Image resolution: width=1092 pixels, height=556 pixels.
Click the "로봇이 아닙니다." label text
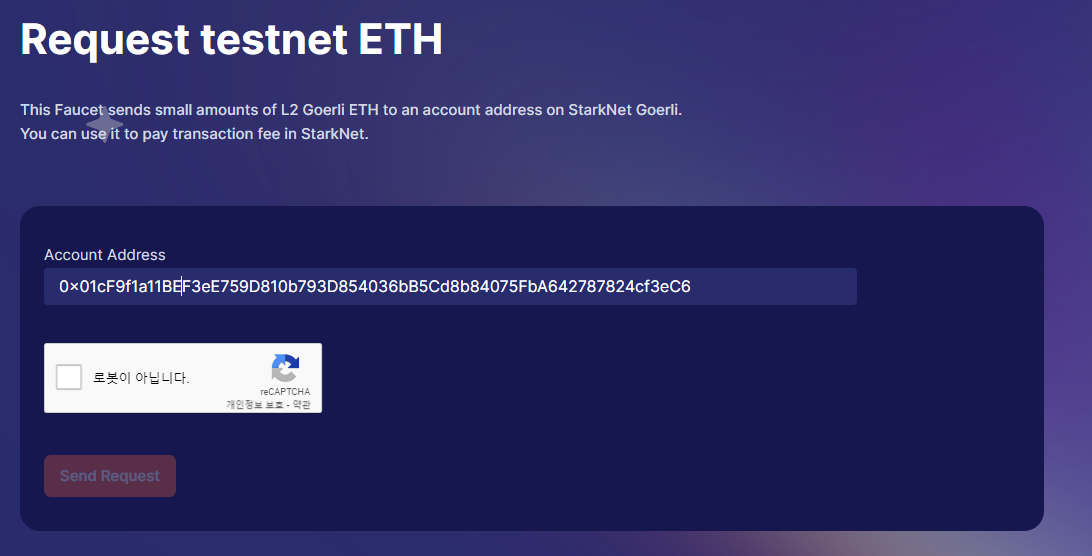tap(141, 378)
